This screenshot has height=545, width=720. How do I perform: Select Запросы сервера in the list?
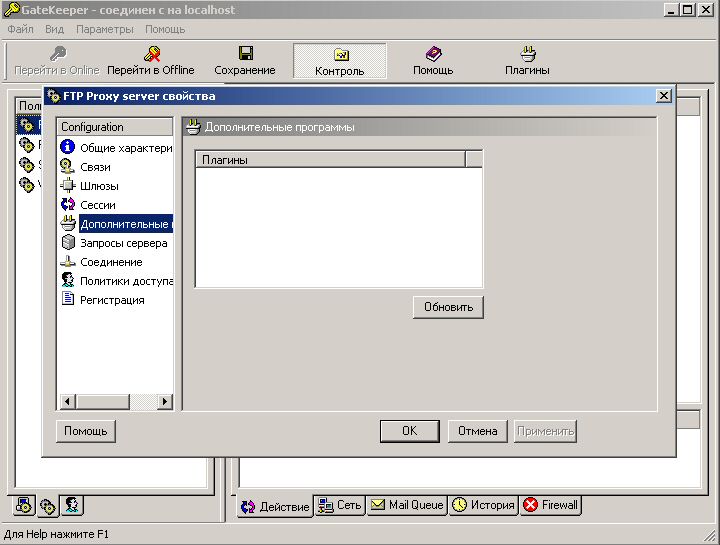pos(124,243)
